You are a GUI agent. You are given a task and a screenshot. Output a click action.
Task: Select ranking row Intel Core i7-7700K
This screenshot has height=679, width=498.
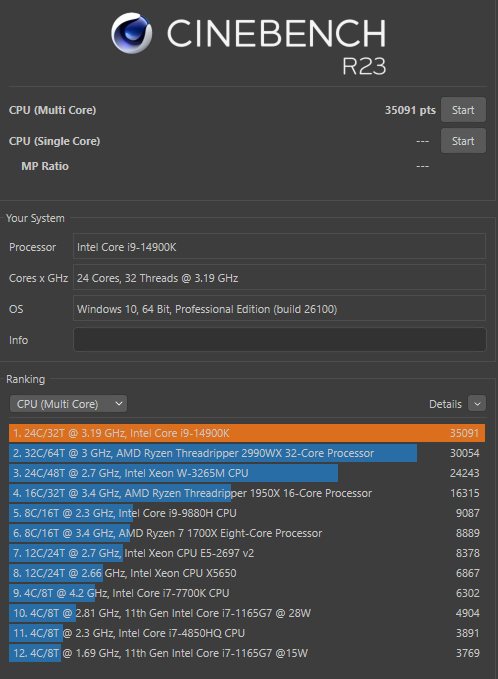point(247,593)
